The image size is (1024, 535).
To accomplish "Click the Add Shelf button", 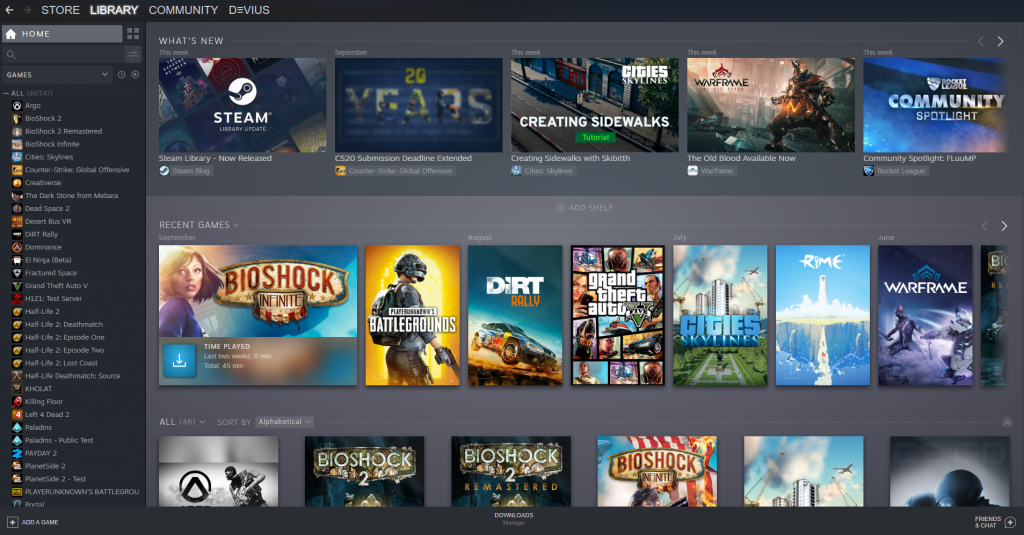I will (x=585, y=208).
